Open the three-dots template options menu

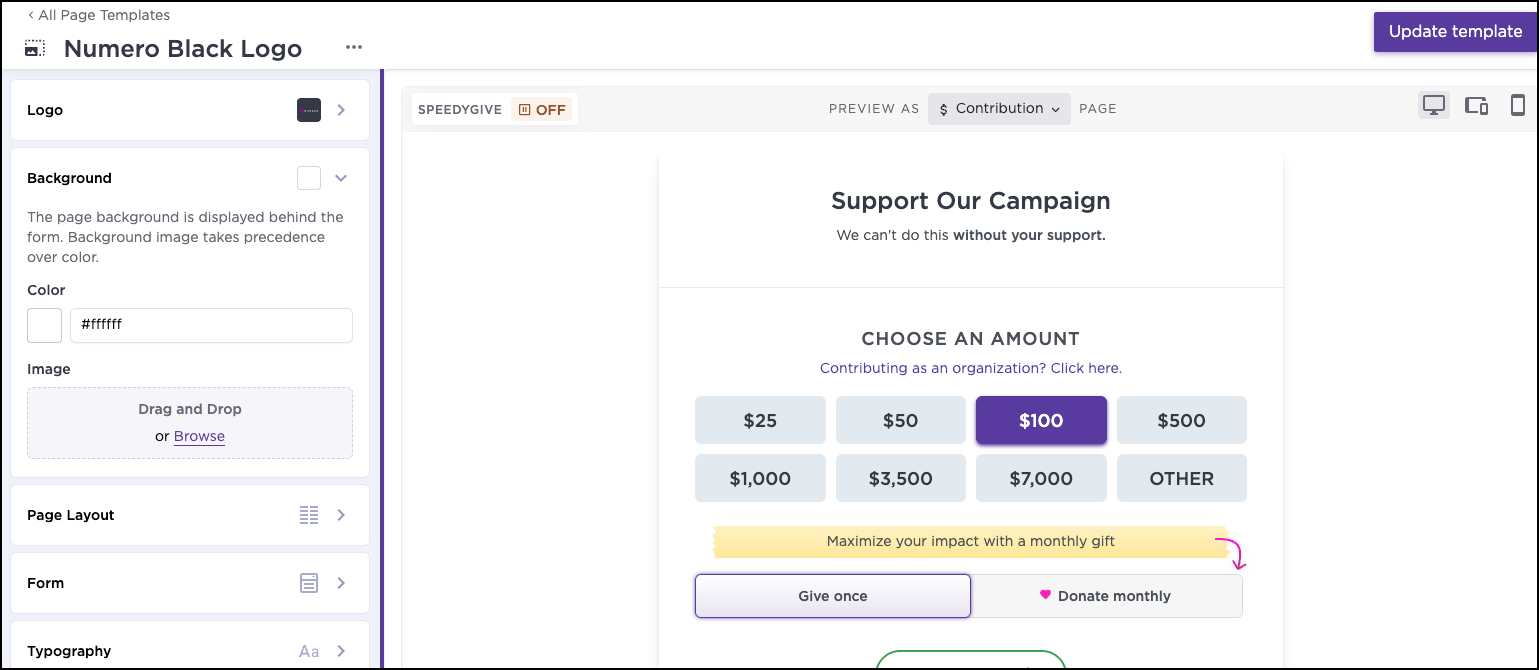point(353,47)
